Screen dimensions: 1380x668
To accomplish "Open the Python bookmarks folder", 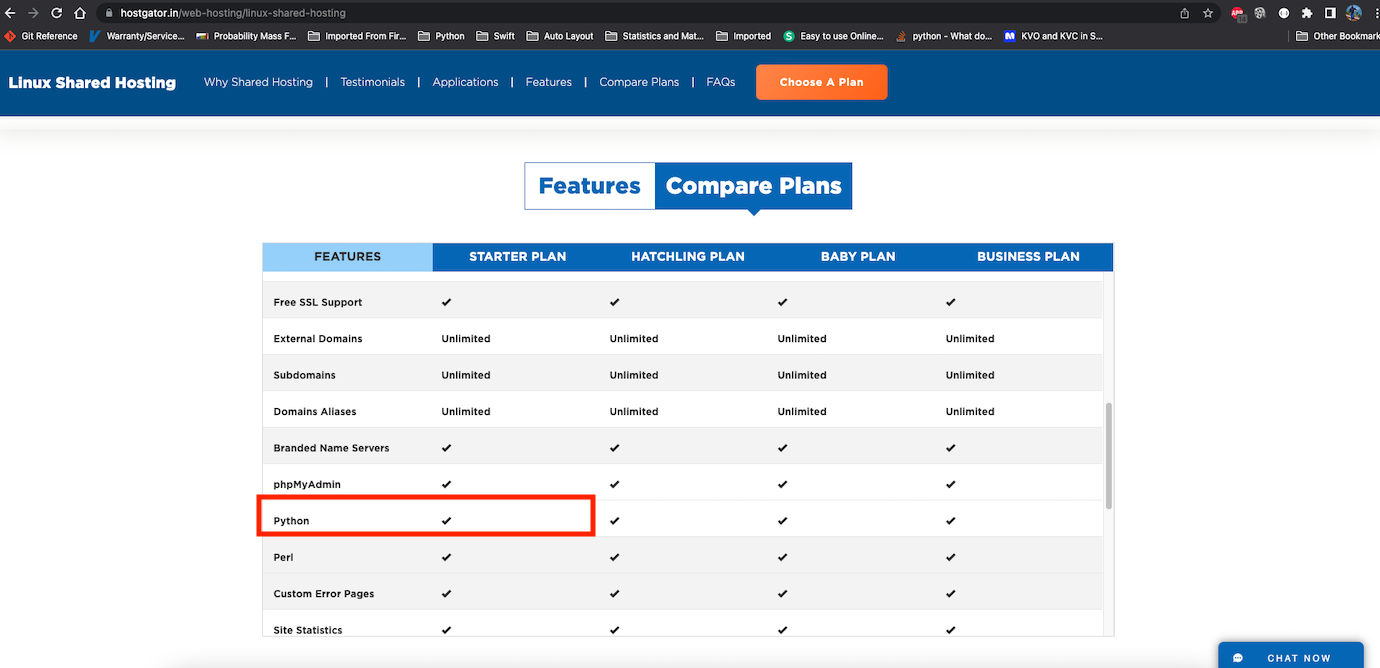I will (x=441, y=36).
